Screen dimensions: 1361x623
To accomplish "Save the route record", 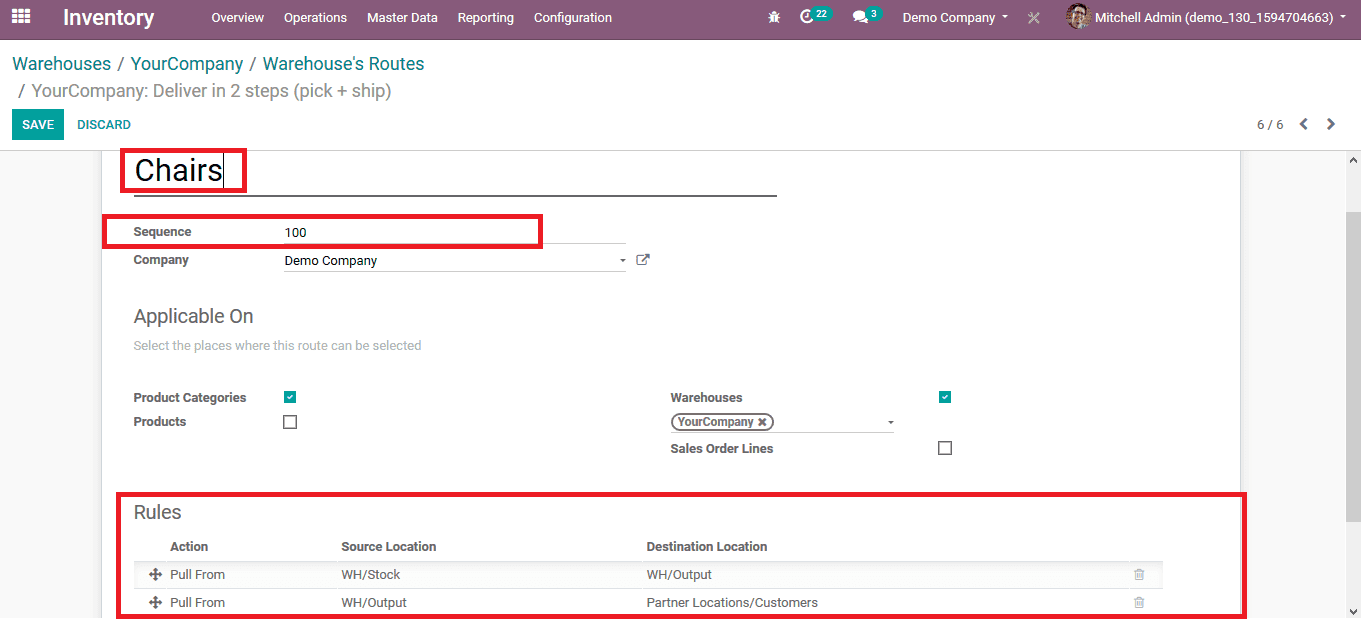I will [x=38, y=125].
